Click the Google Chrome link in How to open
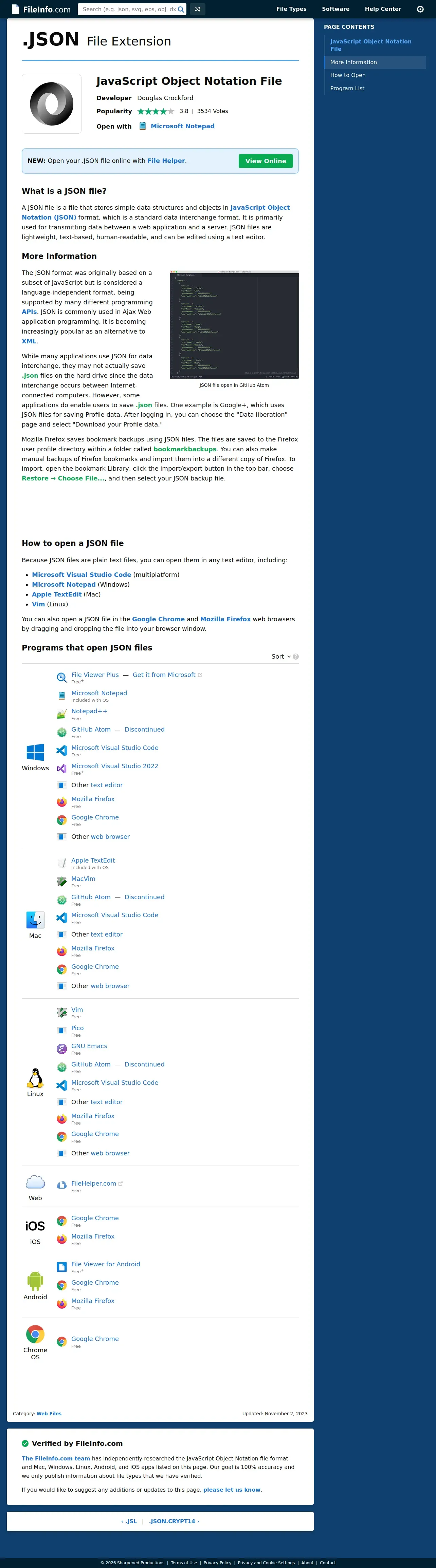Screen dimensions: 436x1568 (158, 619)
